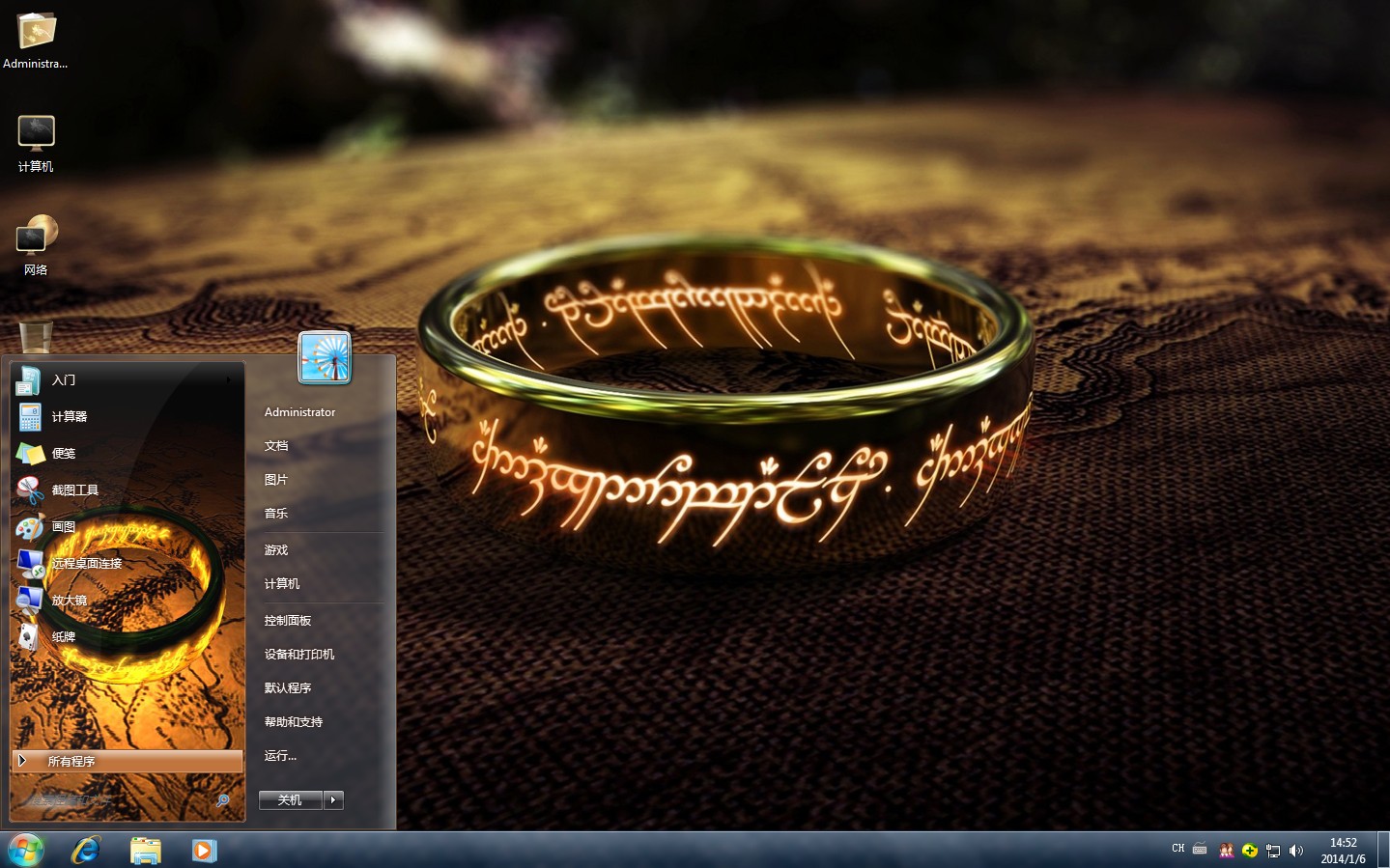
Task: Launch 画图 from Start menu
Action: [x=126, y=527]
